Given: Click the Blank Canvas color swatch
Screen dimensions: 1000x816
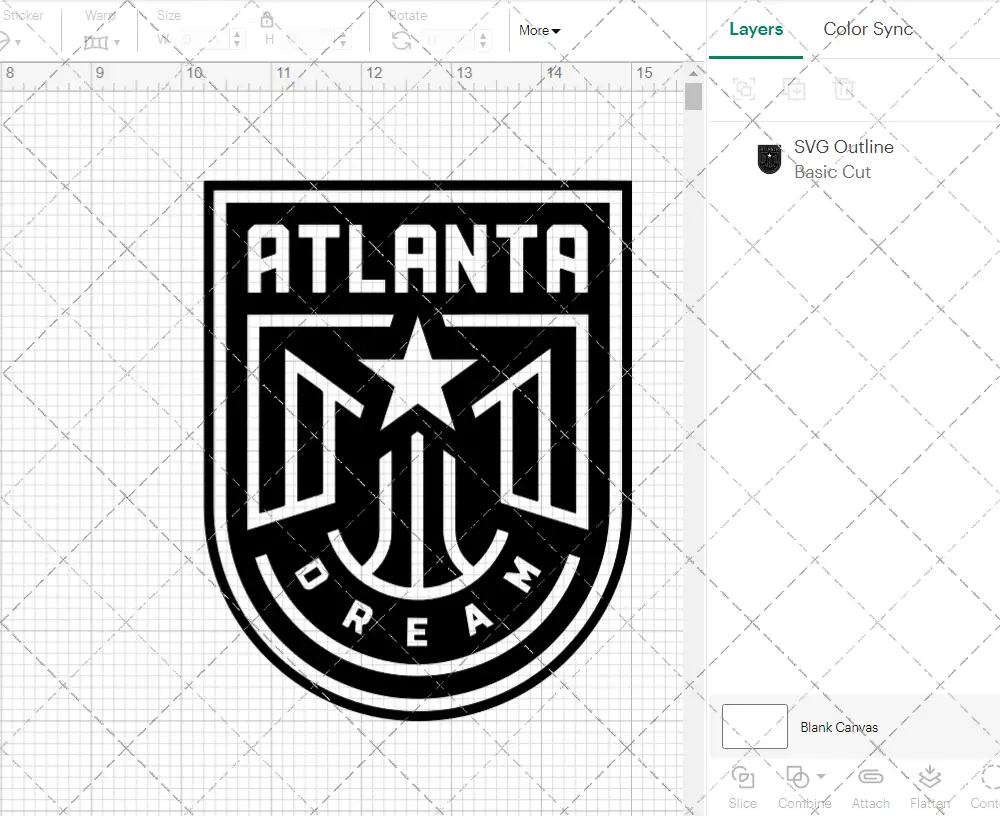Looking at the screenshot, I should pyautogui.click(x=753, y=727).
